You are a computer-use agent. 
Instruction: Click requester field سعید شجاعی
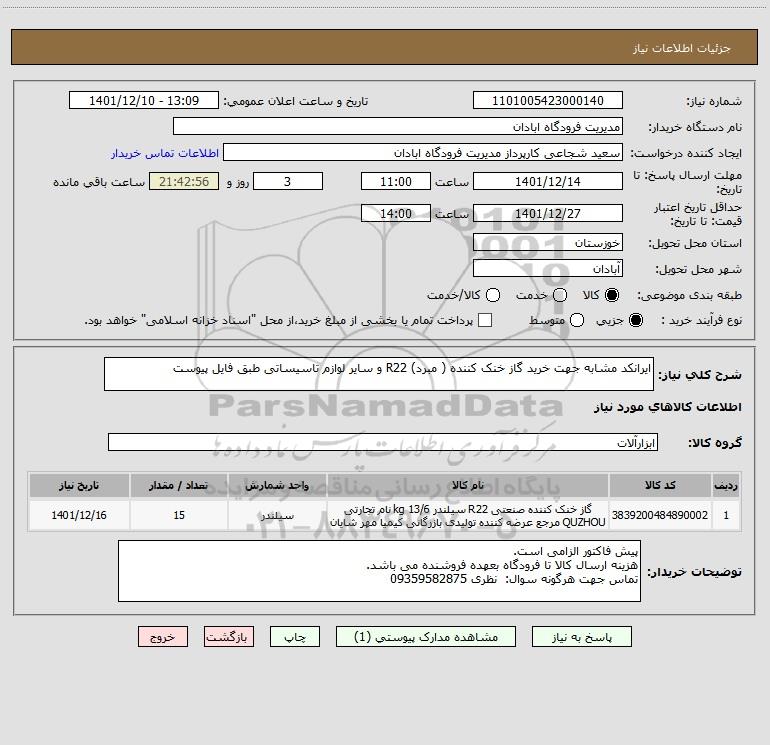tap(423, 153)
